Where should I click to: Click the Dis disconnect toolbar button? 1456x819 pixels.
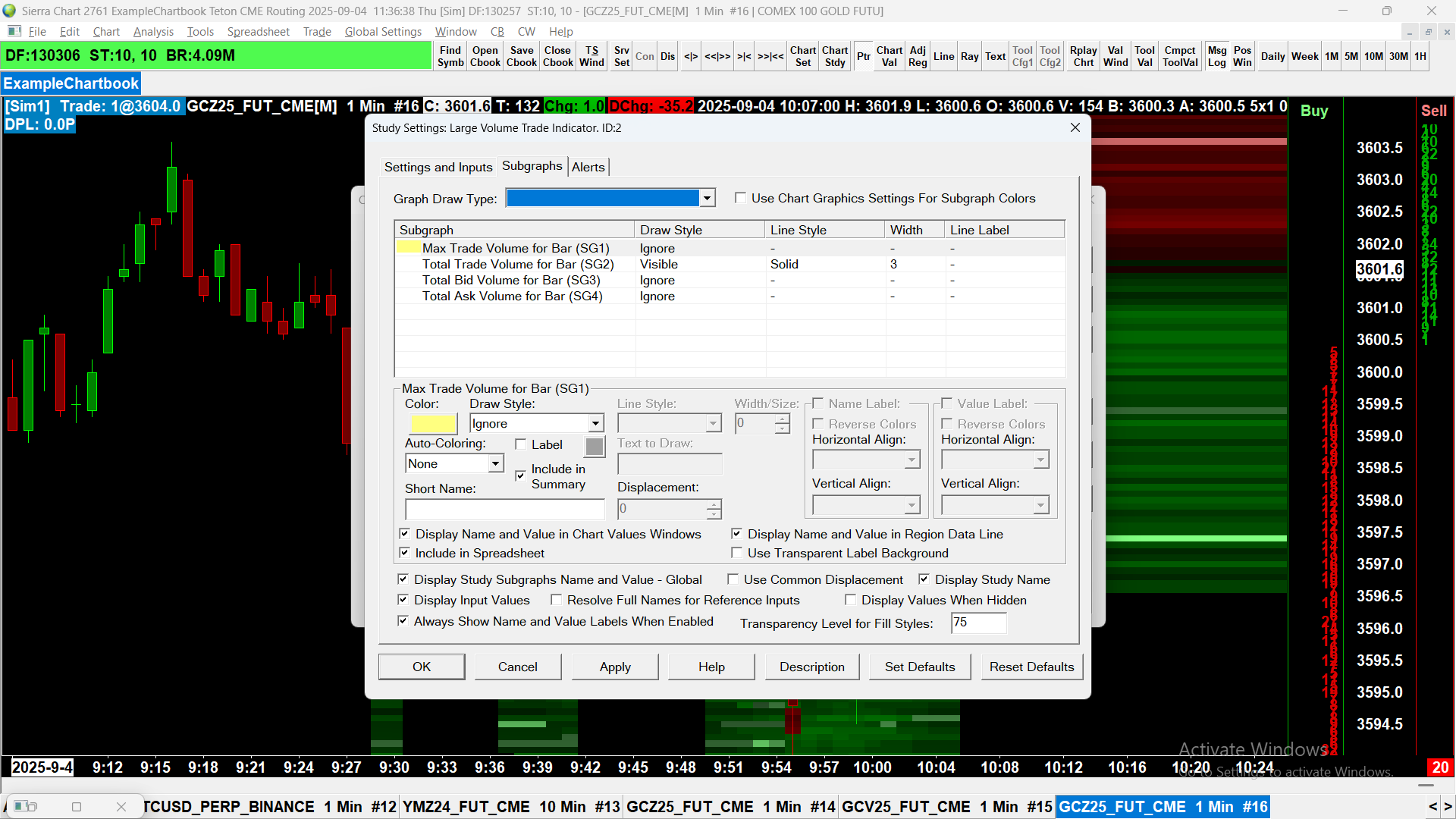click(667, 56)
